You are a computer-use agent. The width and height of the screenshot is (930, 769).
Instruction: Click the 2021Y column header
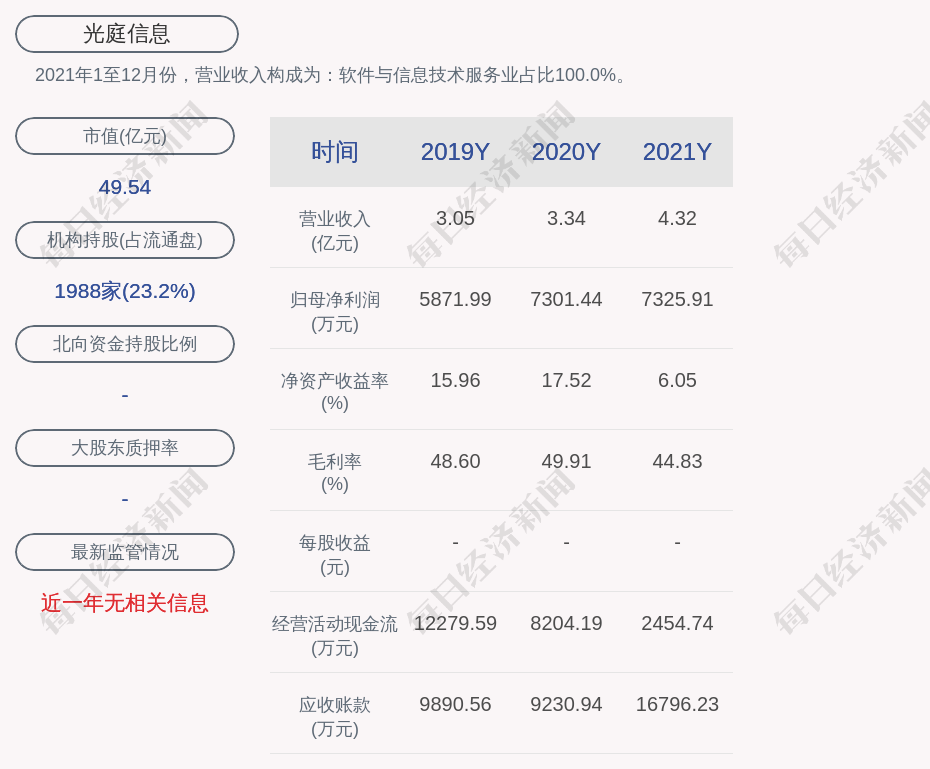pyautogui.click(x=677, y=152)
